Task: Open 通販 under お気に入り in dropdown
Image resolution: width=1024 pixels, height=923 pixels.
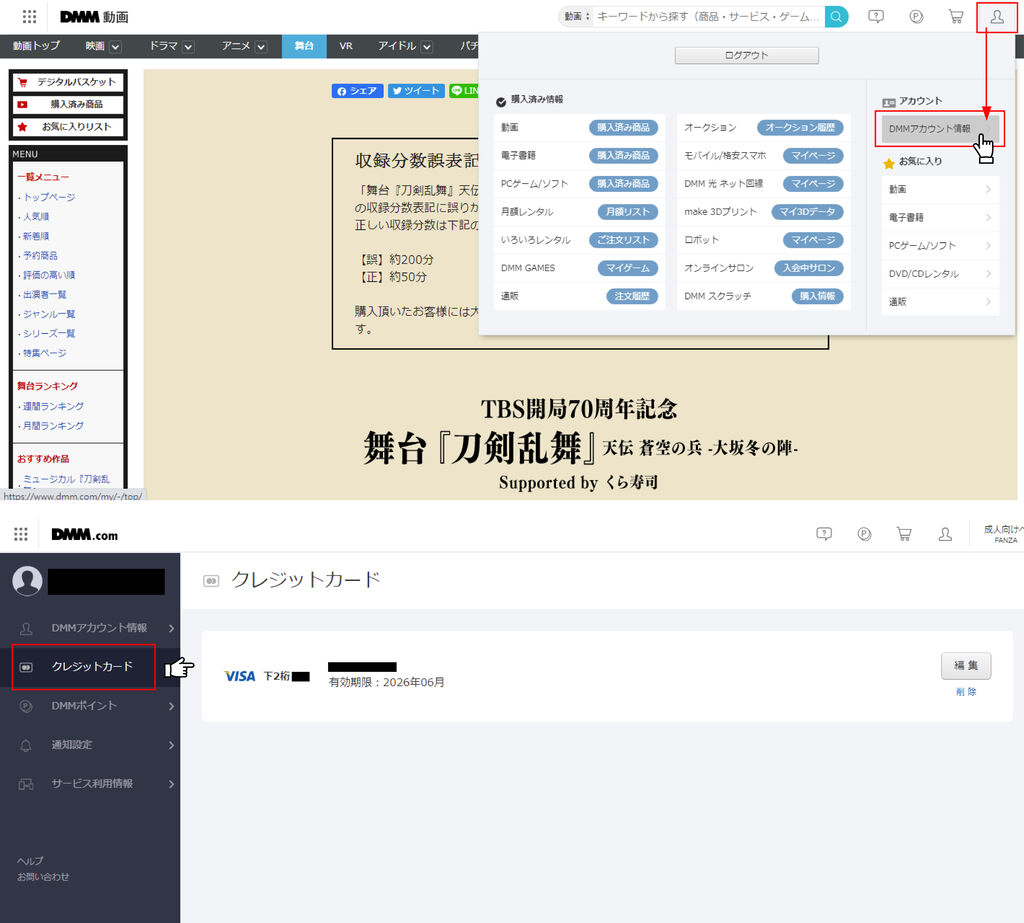Action: click(940, 301)
